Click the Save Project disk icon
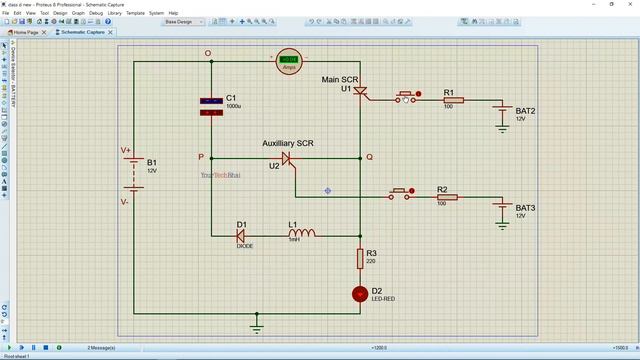Image resolution: width=640 pixels, height=360 pixels. [22, 22]
